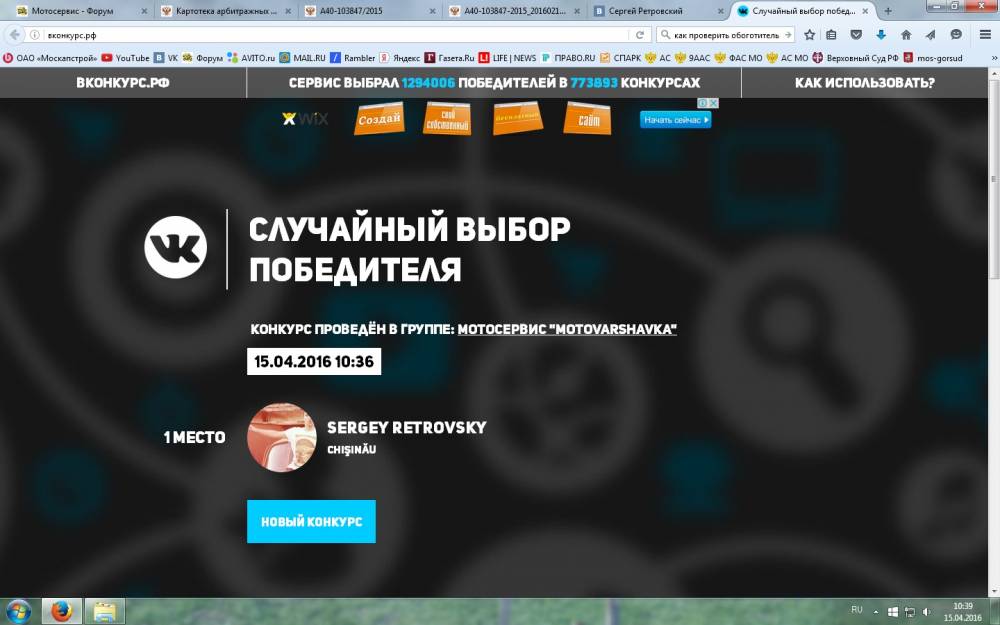Image resolution: width=1000 pixels, height=625 pixels.
Task: Open the Верховный Суд РФ bookmark
Action: click(x=855, y=58)
